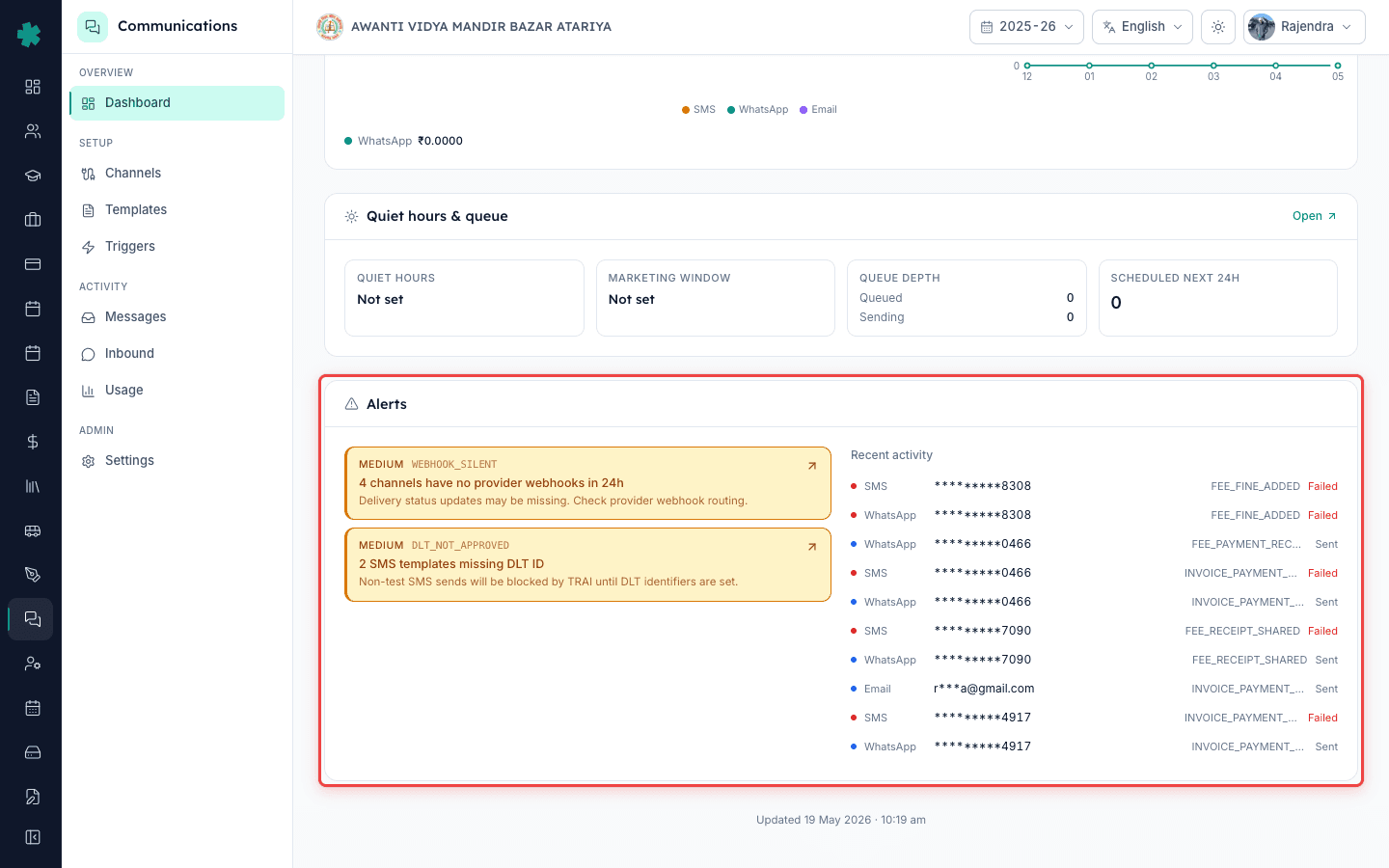Click the 'Recent activity' heading
Viewport: 1389px width, 868px height.
click(891, 455)
